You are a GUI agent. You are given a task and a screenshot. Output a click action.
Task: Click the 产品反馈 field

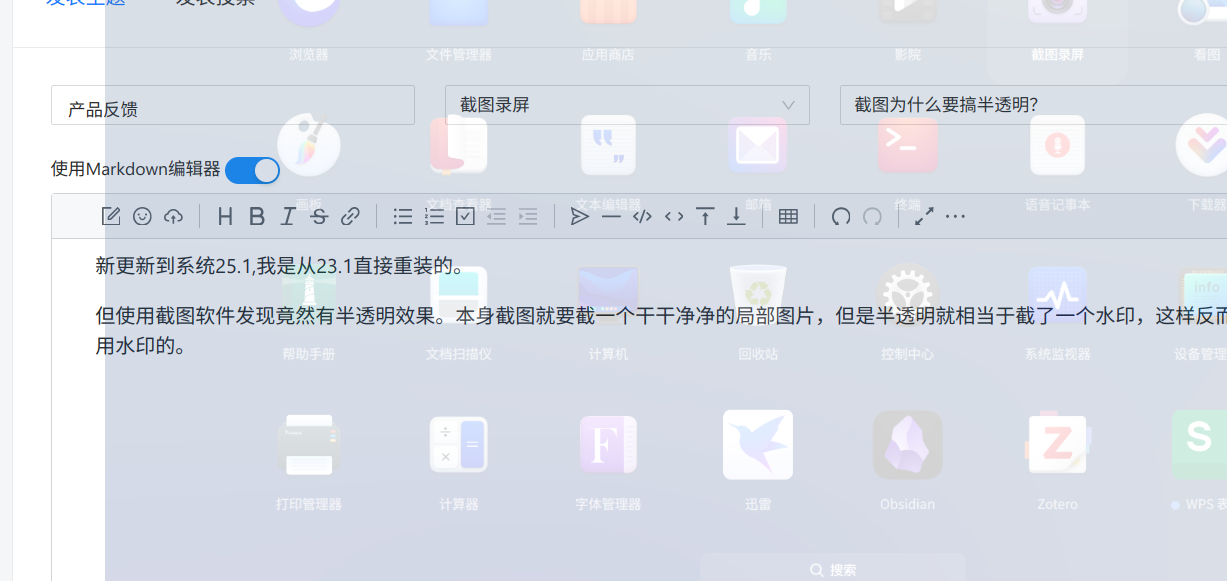point(233,105)
